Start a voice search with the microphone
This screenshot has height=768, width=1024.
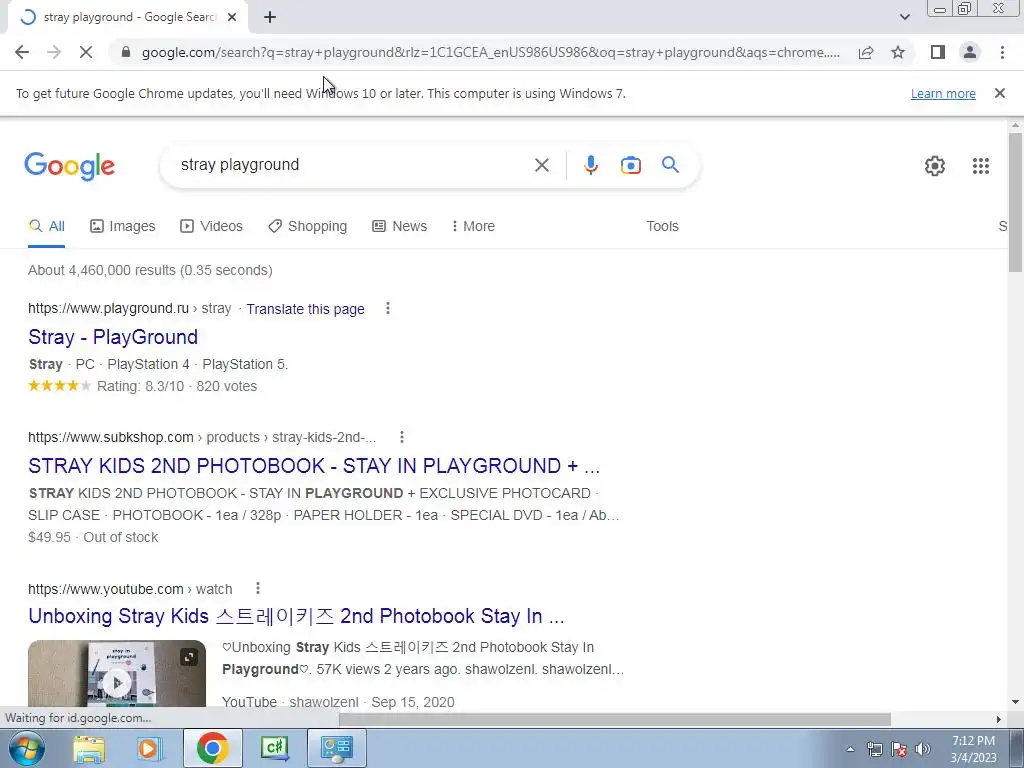click(x=590, y=165)
